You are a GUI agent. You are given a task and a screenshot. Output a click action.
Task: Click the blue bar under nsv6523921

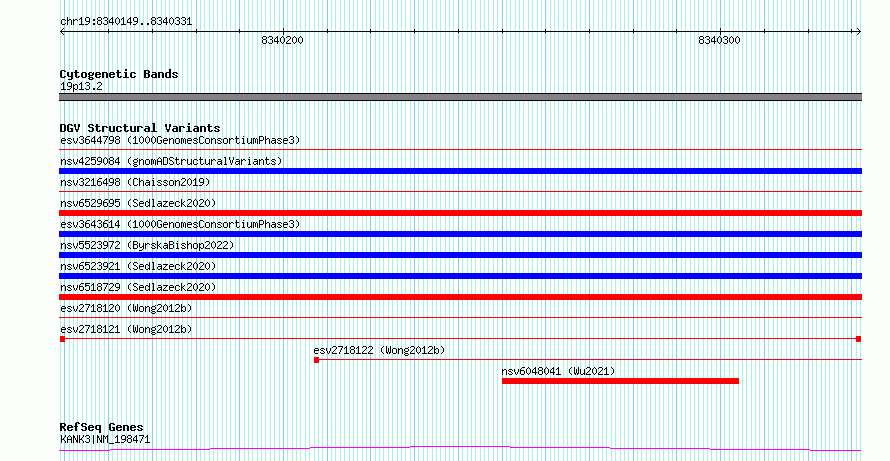click(x=460, y=276)
